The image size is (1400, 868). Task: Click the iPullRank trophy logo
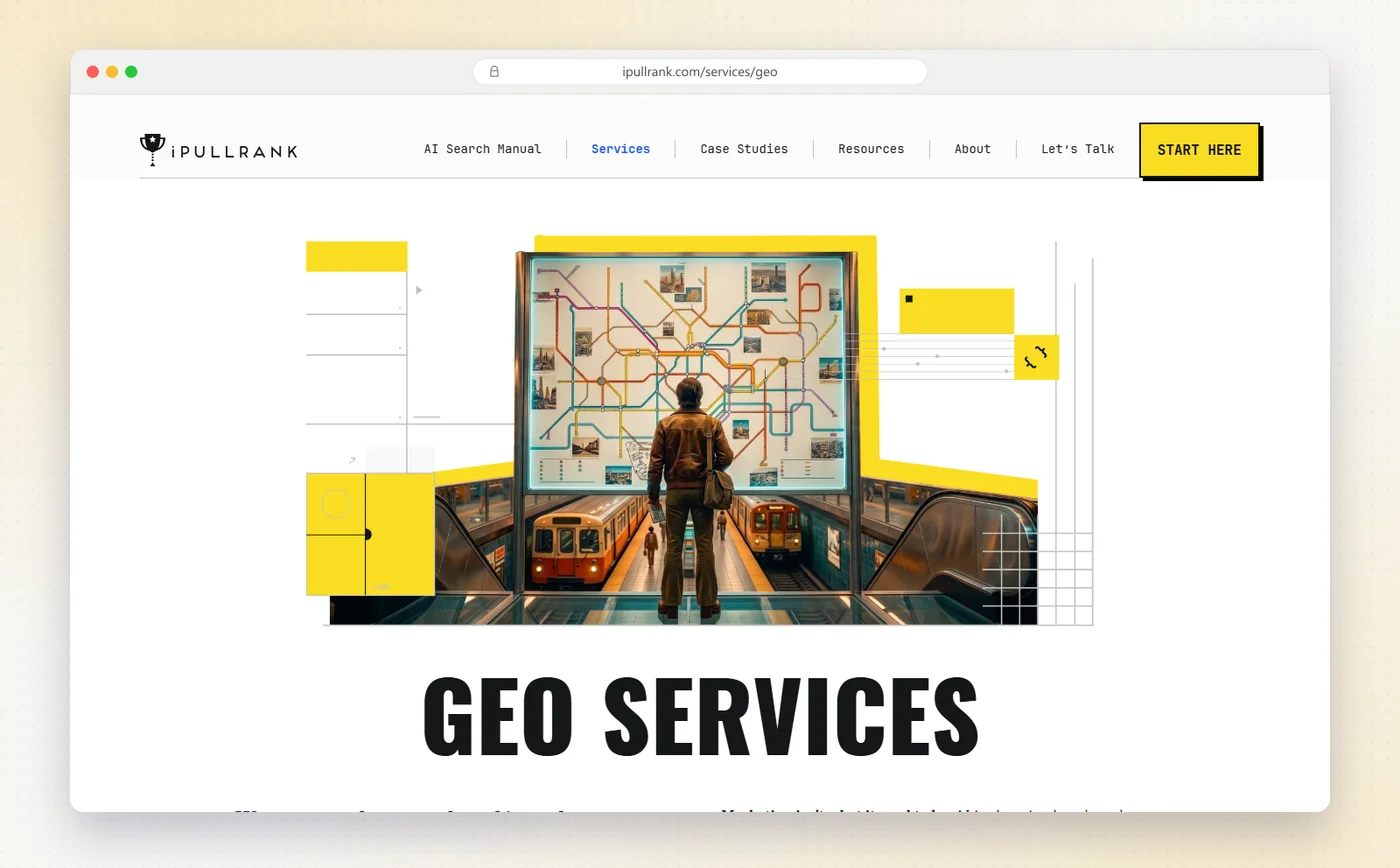pyautogui.click(x=152, y=149)
